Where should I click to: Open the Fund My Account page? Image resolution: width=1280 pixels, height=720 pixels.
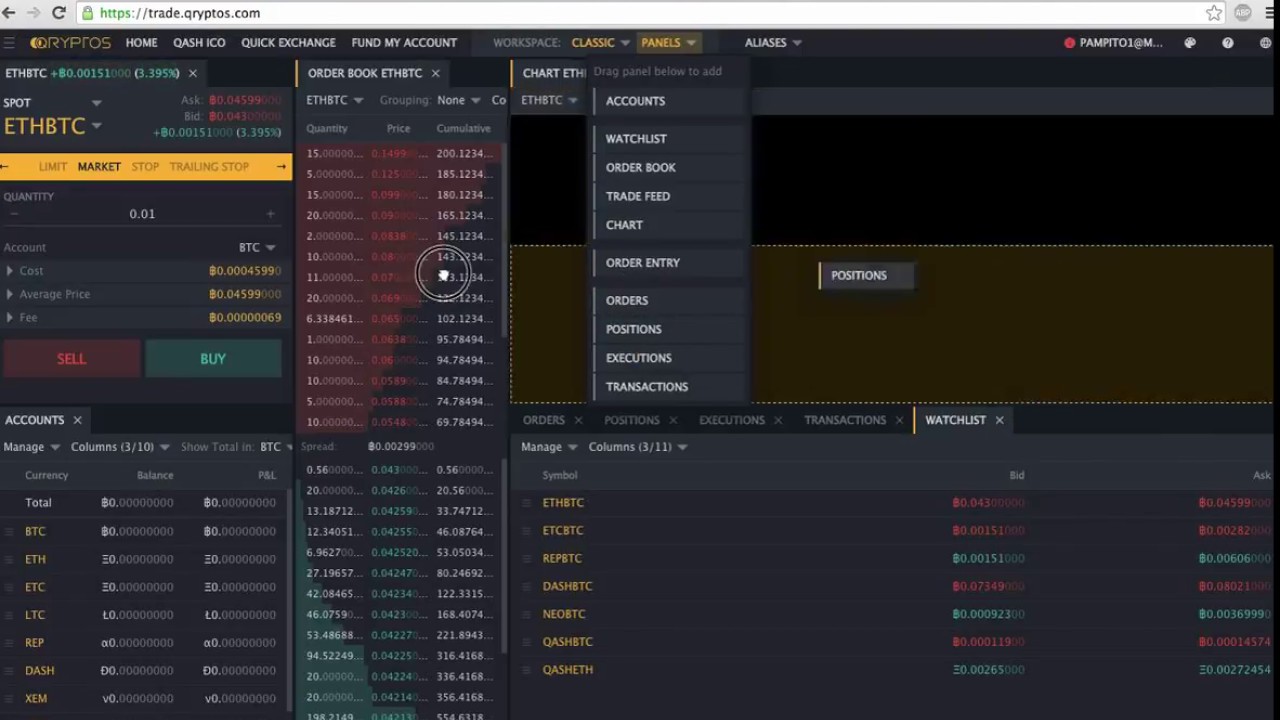(404, 43)
